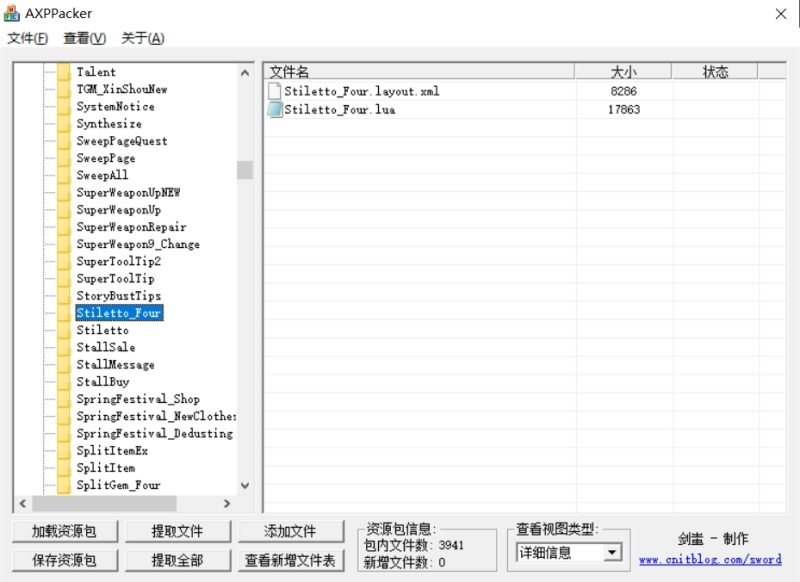Click the Stiletto_Four folder icon
The height and width of the screenshot is (582, 800).
point(64,313)
